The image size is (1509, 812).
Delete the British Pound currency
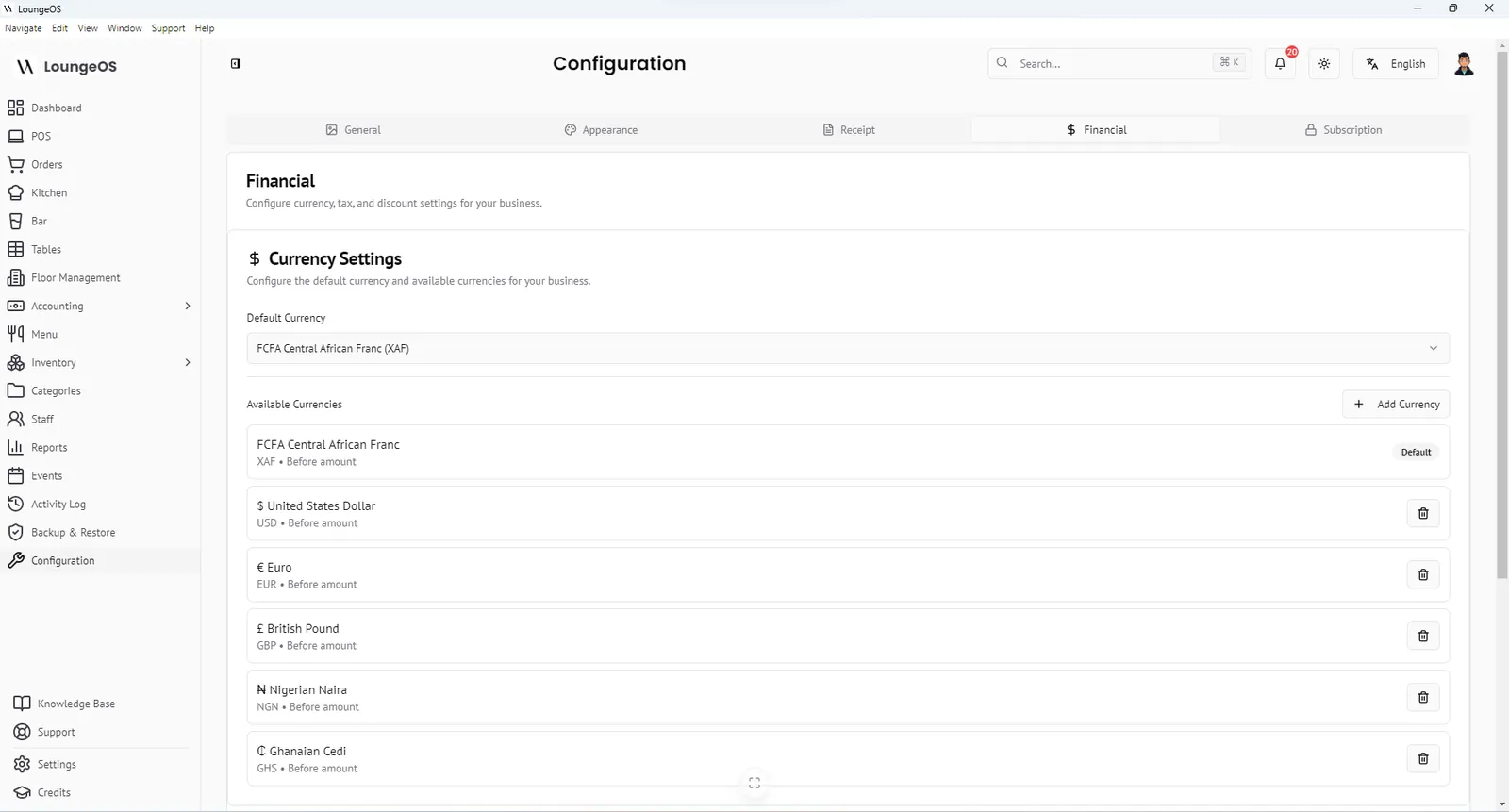point(1423,636)
